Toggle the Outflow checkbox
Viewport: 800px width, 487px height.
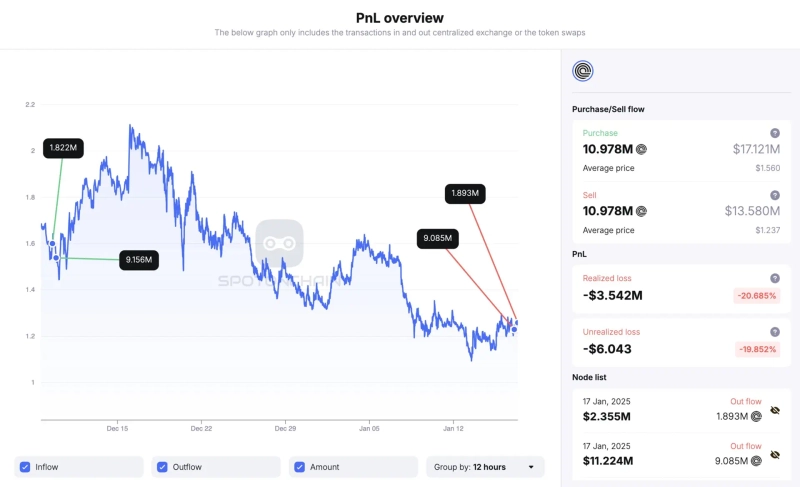click(162, 467)
